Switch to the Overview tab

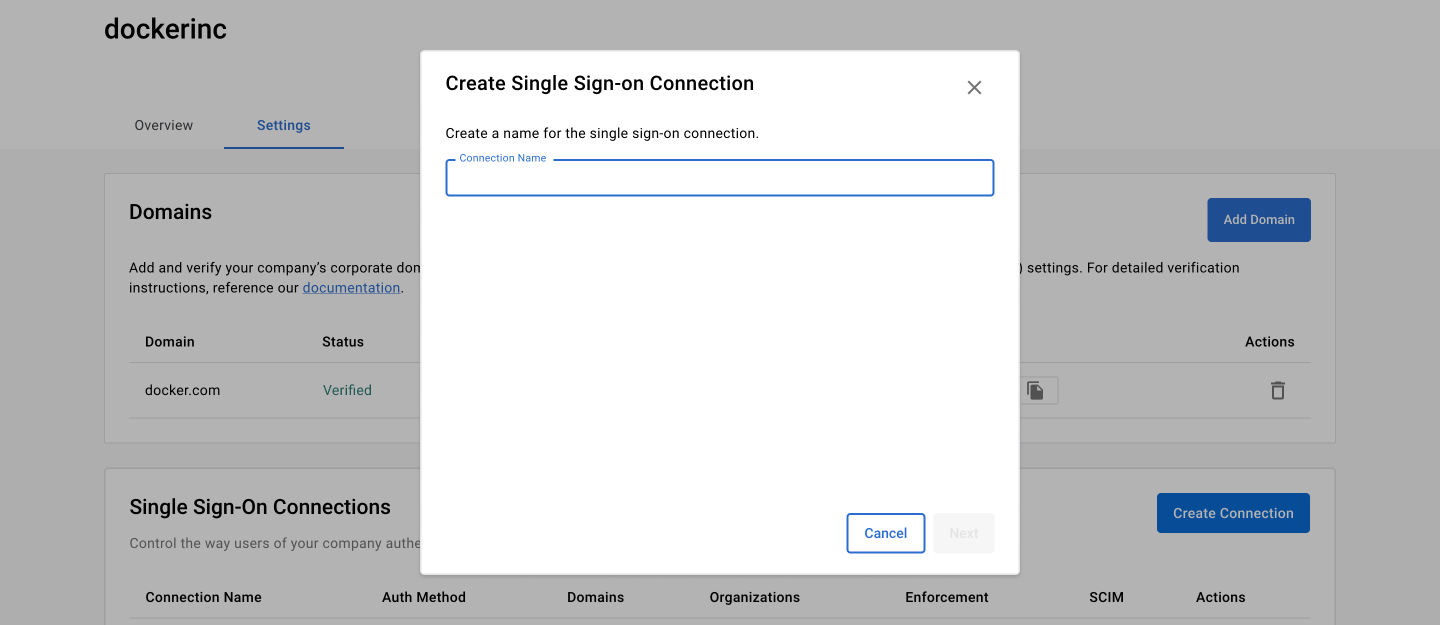click(x=164, y=126)
